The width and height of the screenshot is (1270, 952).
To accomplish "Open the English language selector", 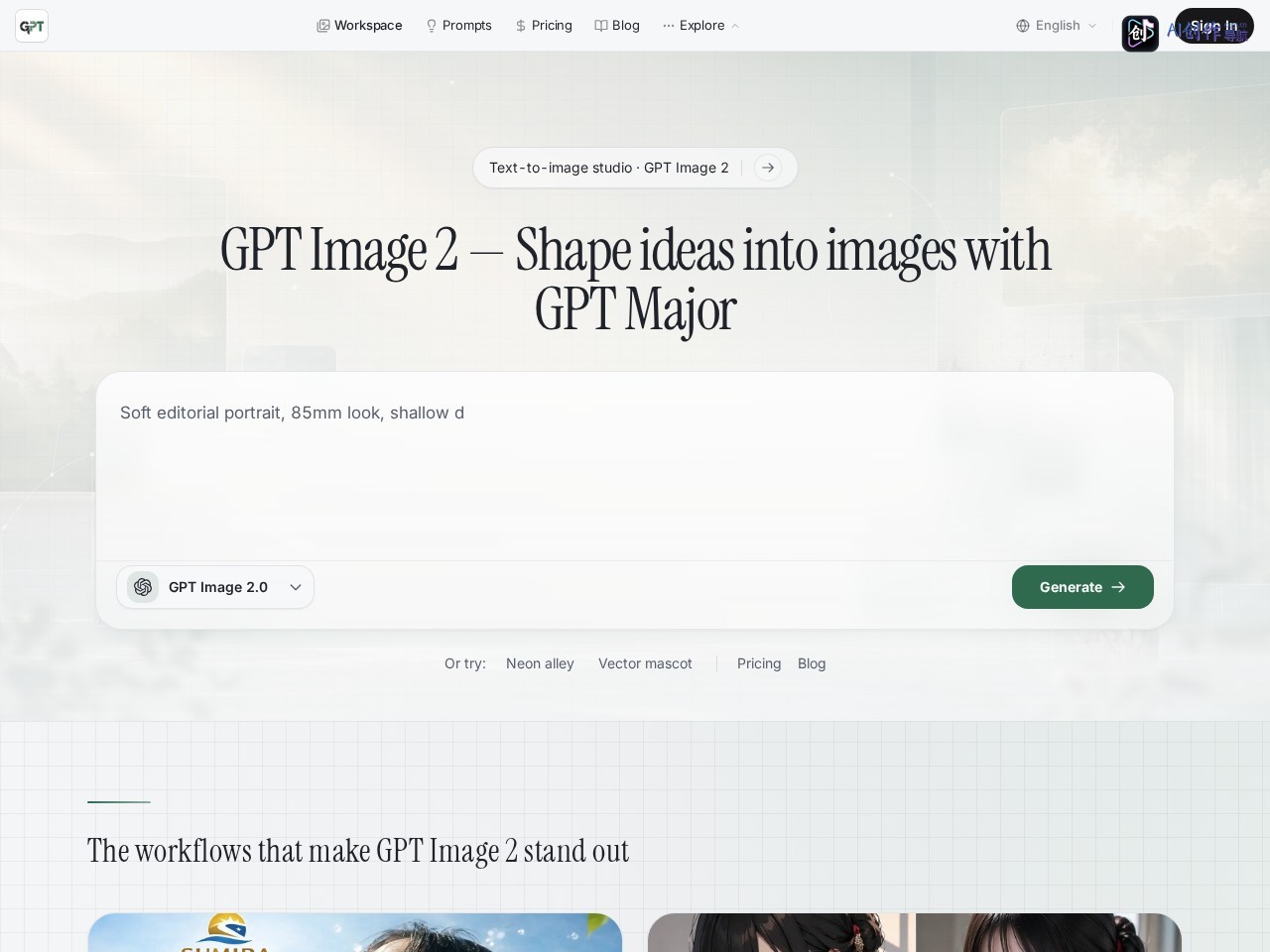I will (x=1057, y=26).
